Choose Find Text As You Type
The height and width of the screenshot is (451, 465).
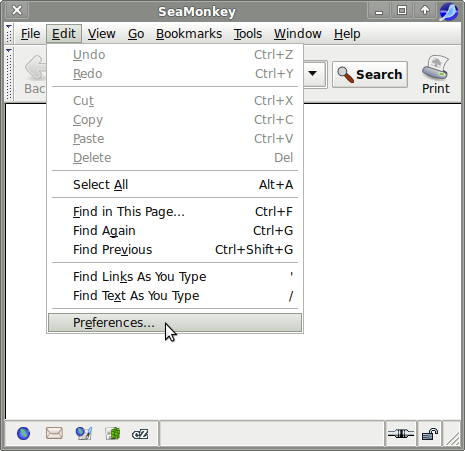click(x=175, y=296)
